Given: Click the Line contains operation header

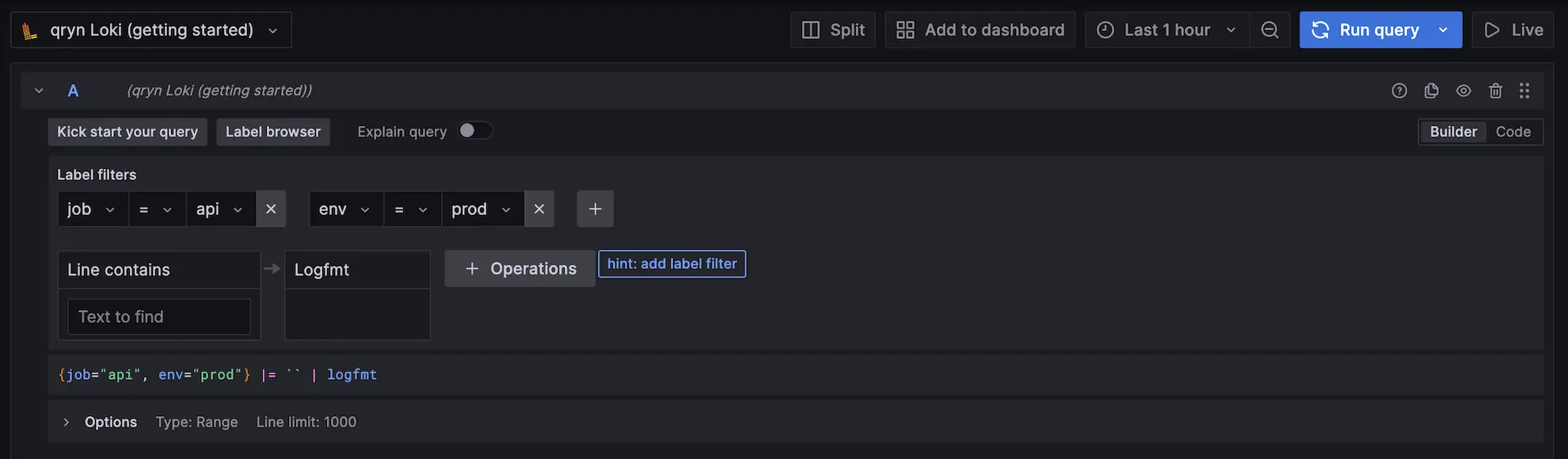Looking at the screenshot, I should 159,270.
